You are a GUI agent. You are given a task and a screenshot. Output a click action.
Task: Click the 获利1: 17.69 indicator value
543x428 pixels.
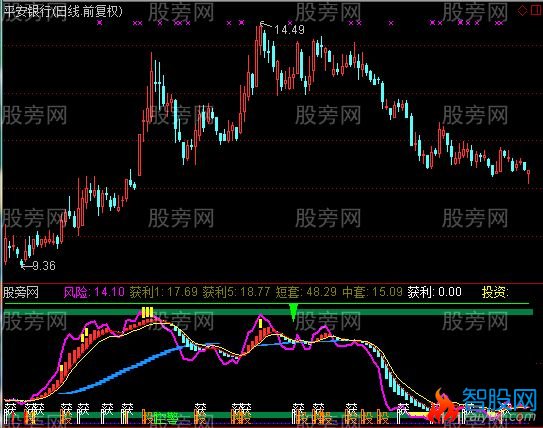click(164, 292)
